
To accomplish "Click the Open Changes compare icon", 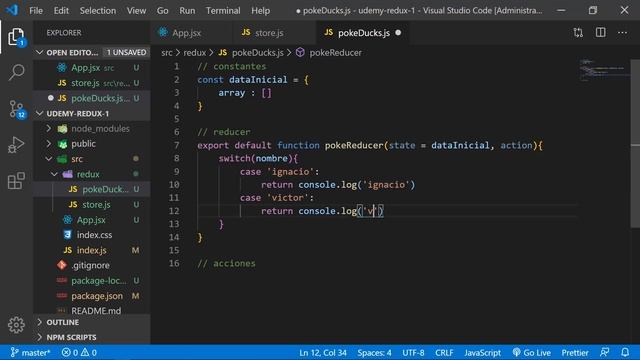I will tap(578, 33).
